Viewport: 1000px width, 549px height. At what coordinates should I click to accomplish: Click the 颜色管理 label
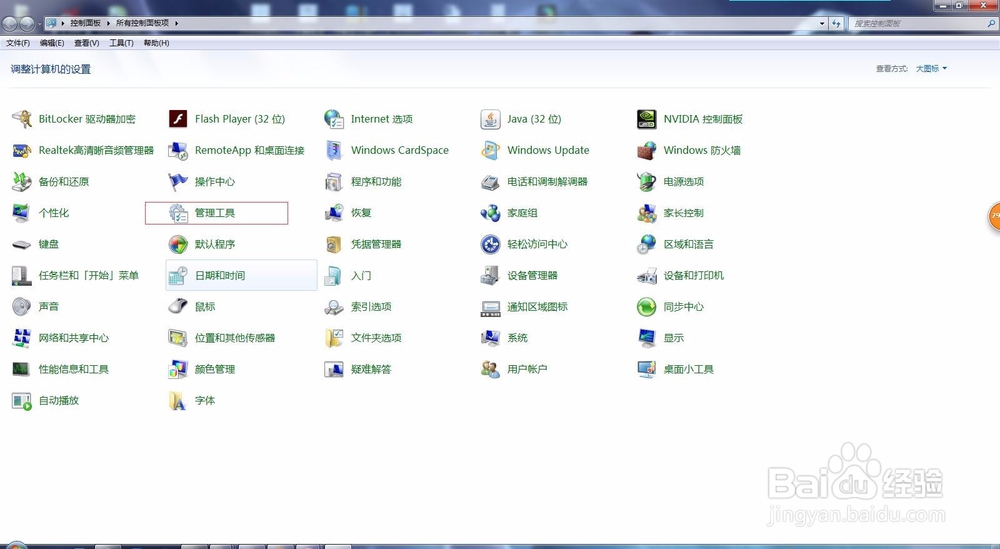215,369
